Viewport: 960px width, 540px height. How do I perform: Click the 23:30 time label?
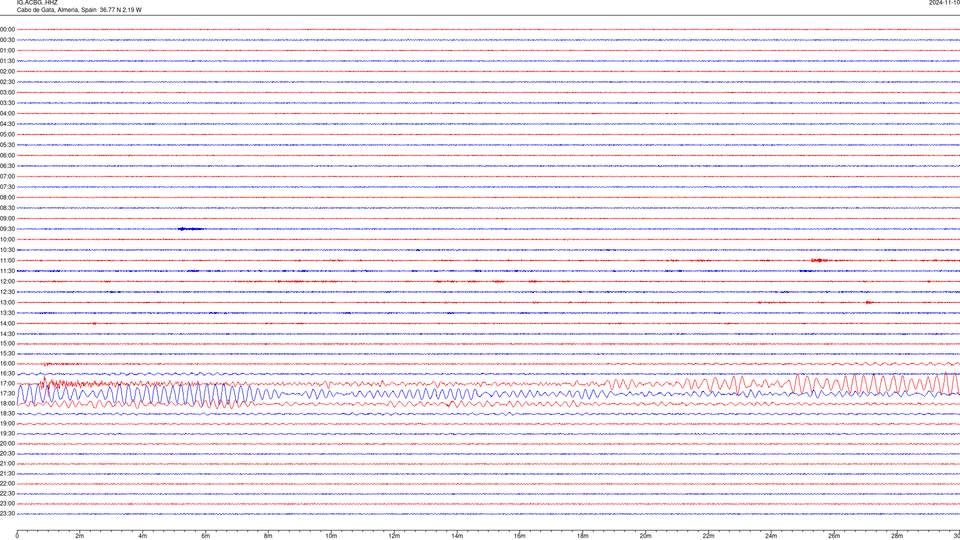[7, 514]
